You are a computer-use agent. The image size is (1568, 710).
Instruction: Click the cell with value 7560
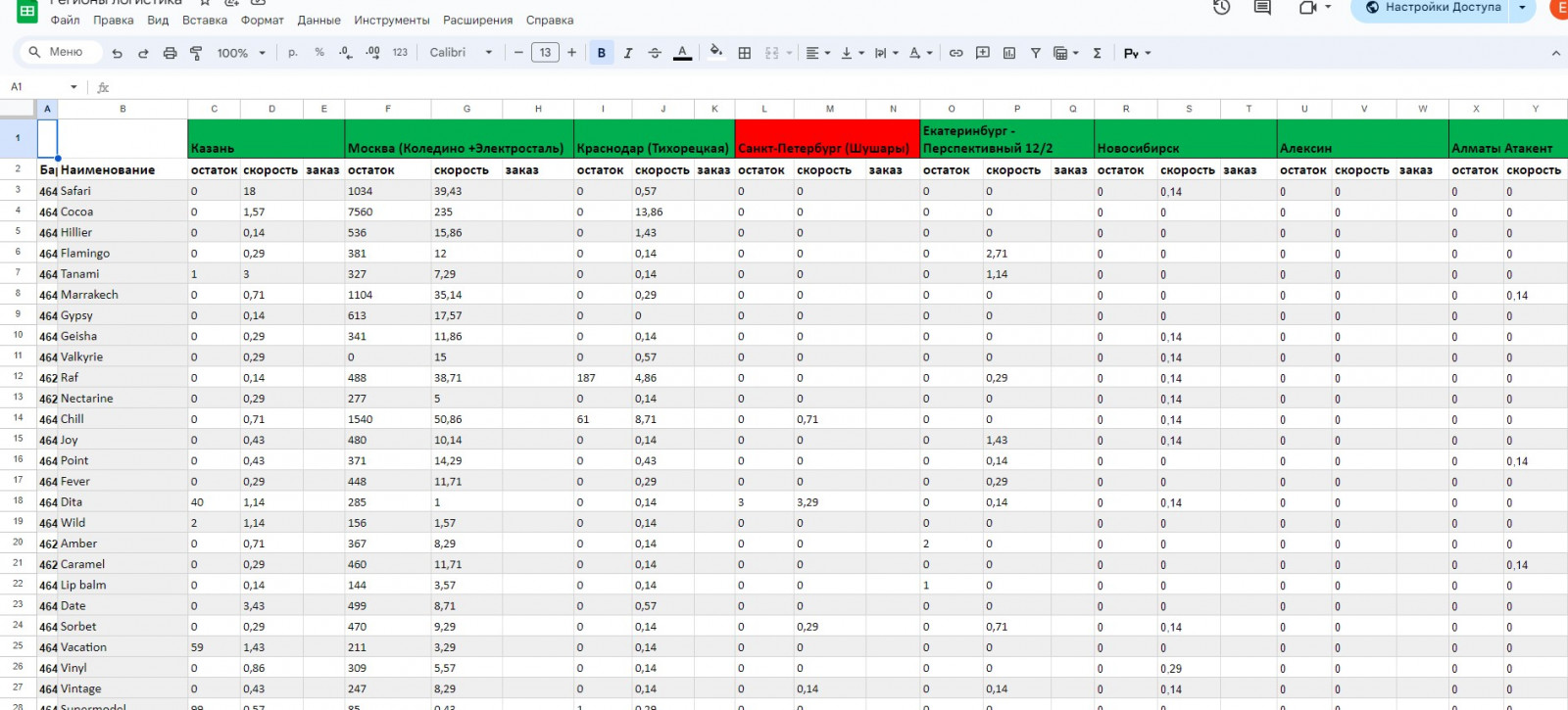(388, 212)
